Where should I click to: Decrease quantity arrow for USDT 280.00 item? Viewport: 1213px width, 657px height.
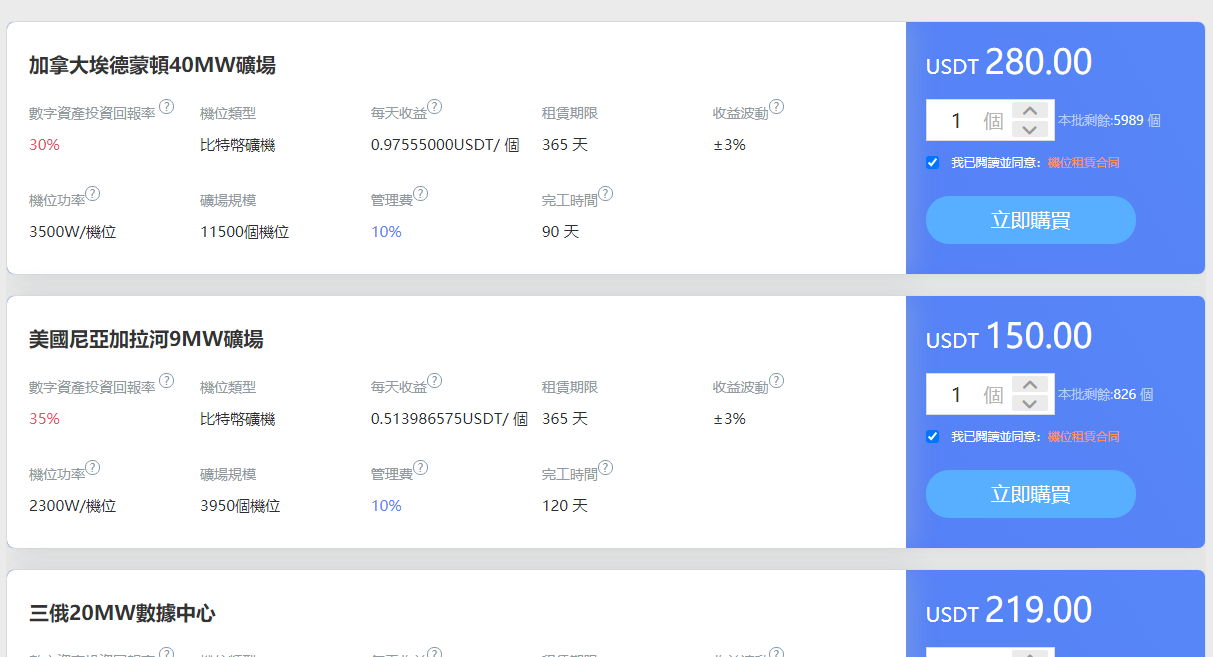(x=1030, y=130)
